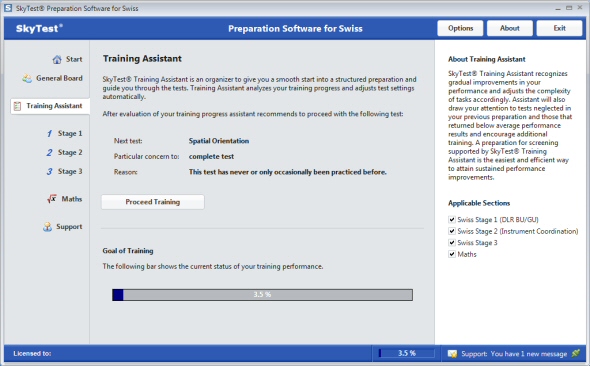Go to General Board label
This screenshot has height=366, width=590.
tap(59, 78)
